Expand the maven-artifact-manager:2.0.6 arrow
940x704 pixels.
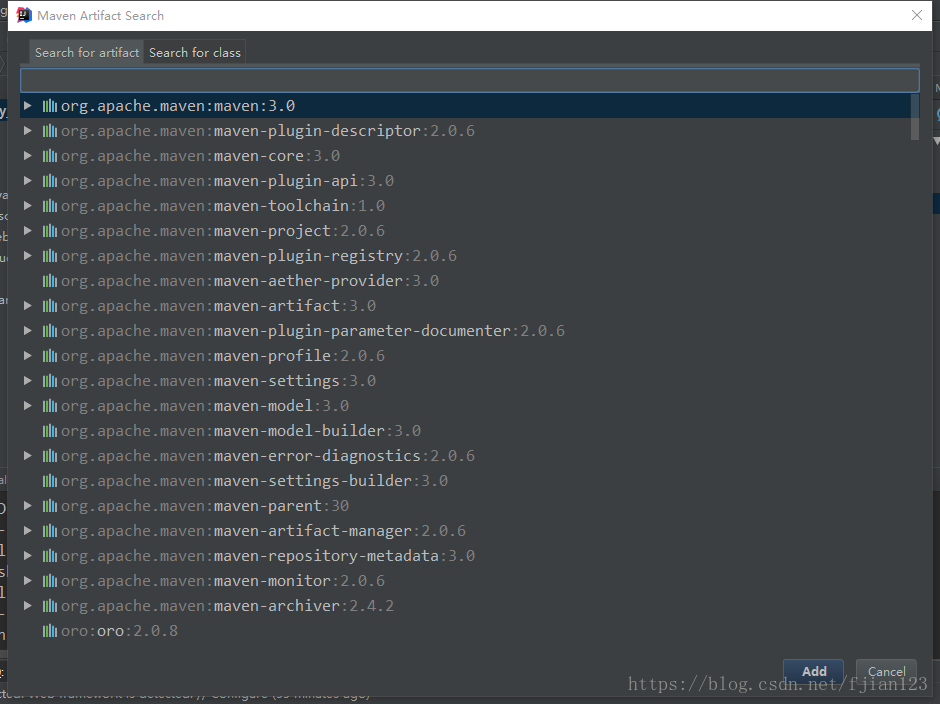pyautogui.click(x=28, y=531)
